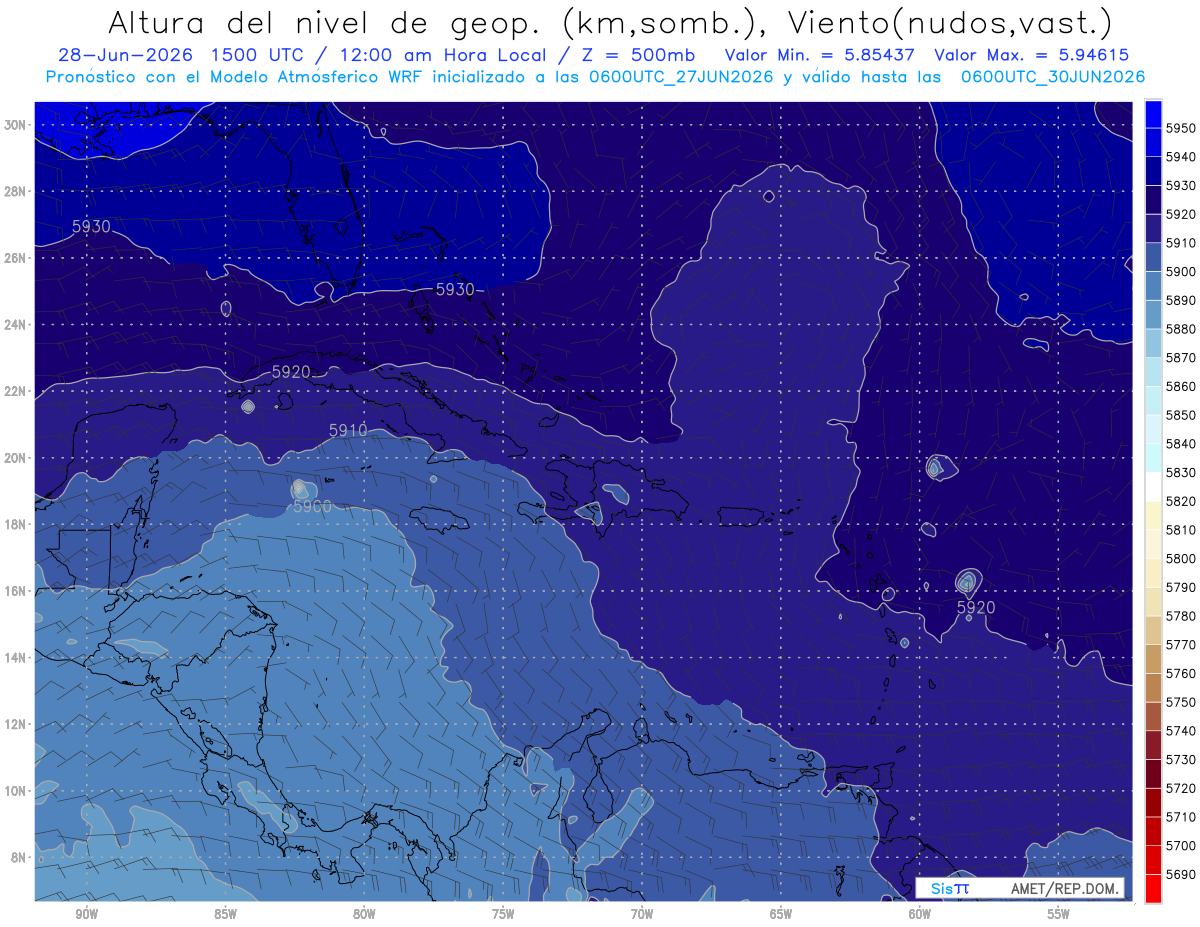Click the 5950 label on the color scale
This screenshot has height=927, width=1200.
pos(1181,128)
